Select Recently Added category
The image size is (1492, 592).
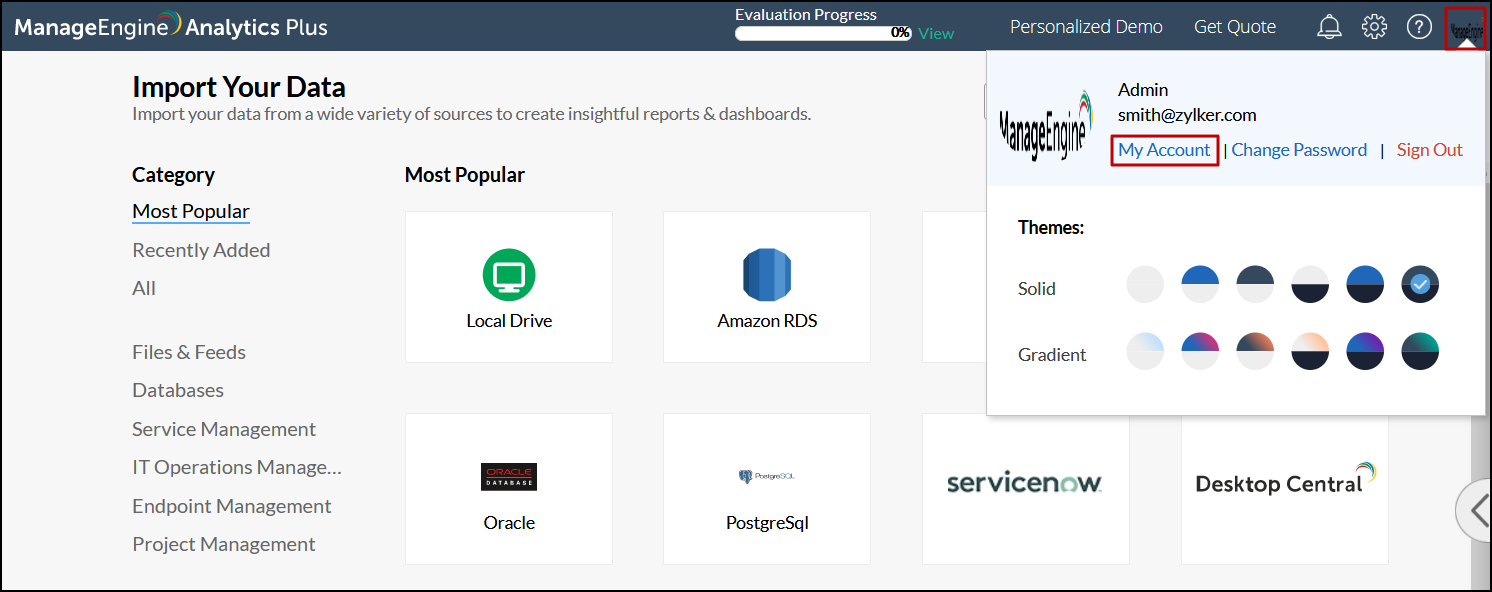(201, 250)
